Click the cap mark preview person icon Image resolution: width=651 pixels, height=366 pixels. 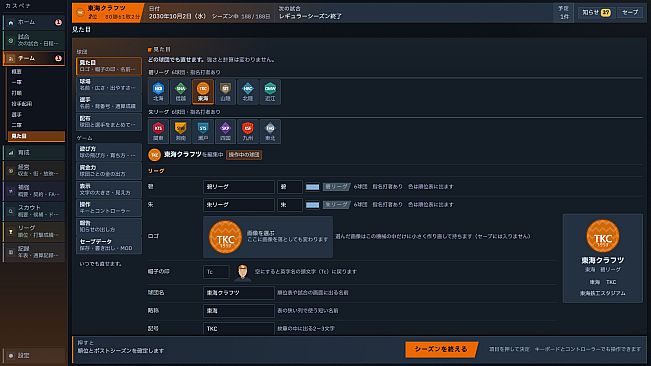[x=242, y=273]
